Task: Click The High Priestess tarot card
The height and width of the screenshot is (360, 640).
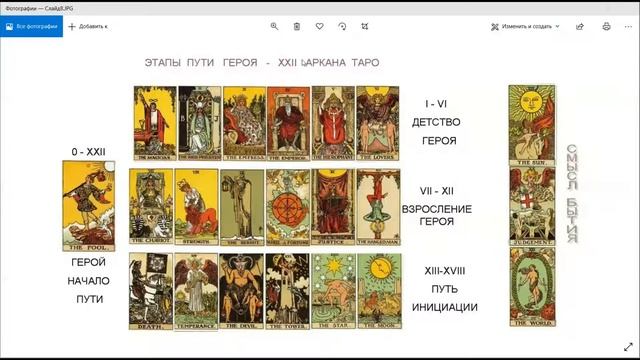Action: point(200,123)
